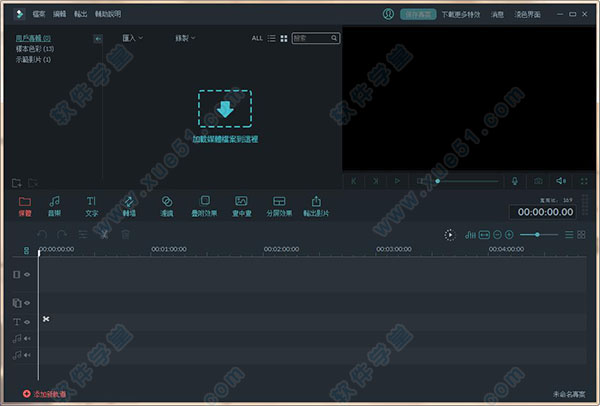This screenshot has height=406, width=600.
Task: Expand the 錄製 (Record) dropdown
Action: [185, 38]
